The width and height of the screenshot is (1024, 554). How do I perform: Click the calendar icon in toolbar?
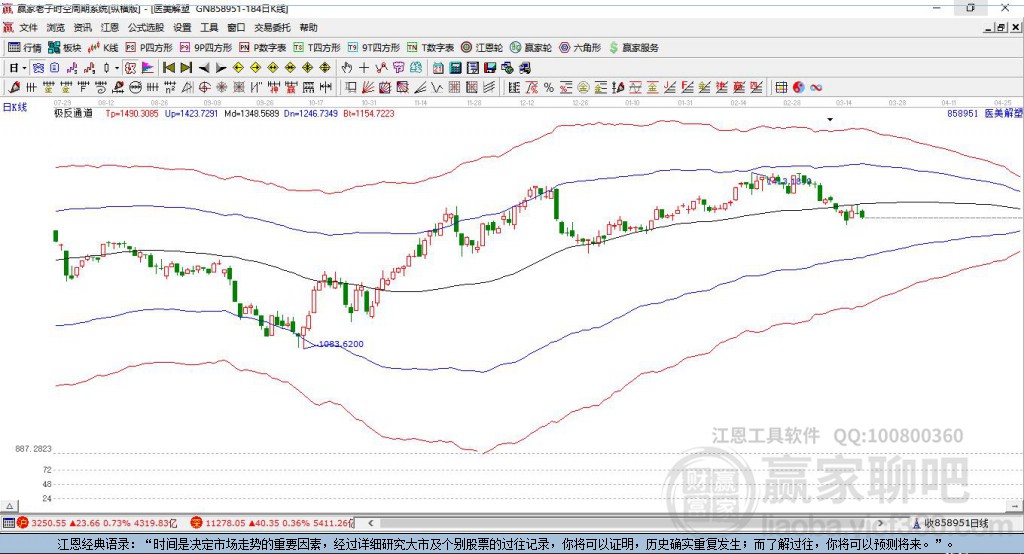click(438, 68)
